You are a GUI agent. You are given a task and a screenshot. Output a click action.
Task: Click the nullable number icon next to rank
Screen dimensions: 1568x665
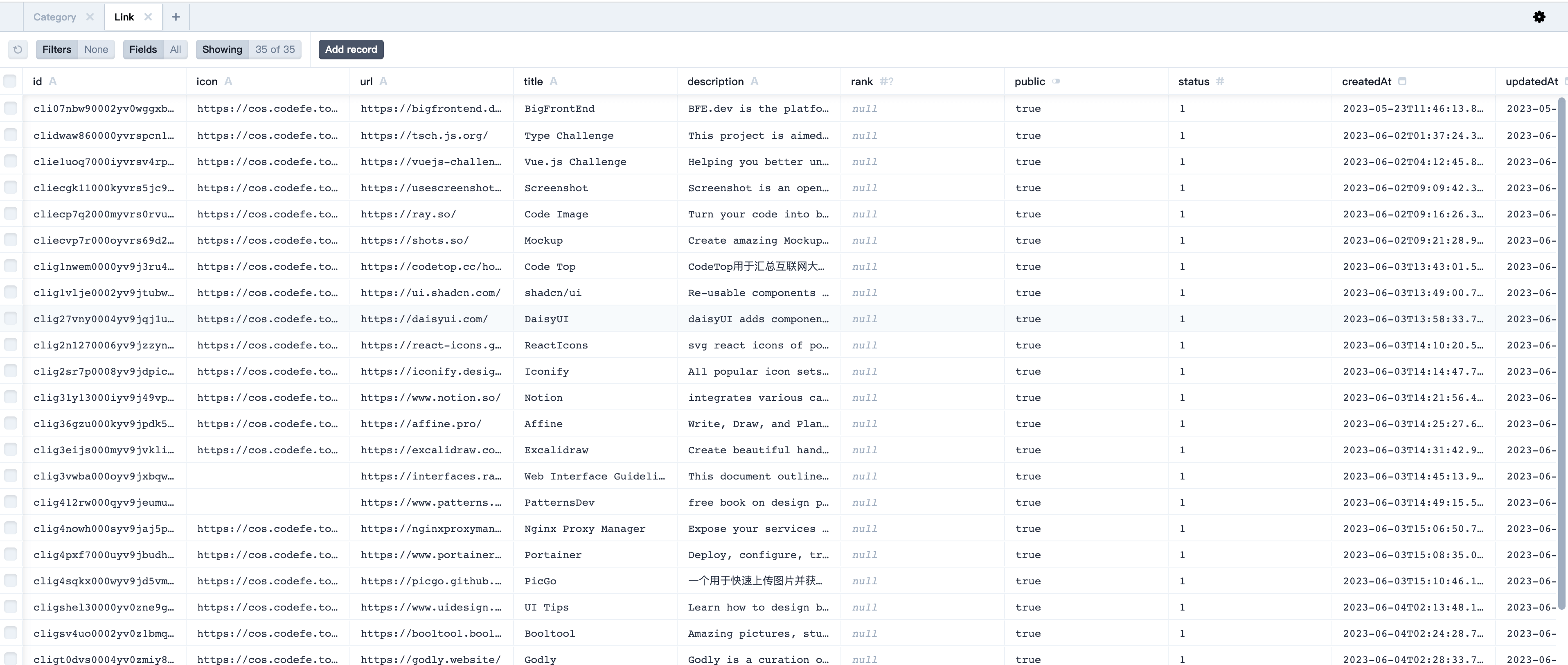point(887,81)
